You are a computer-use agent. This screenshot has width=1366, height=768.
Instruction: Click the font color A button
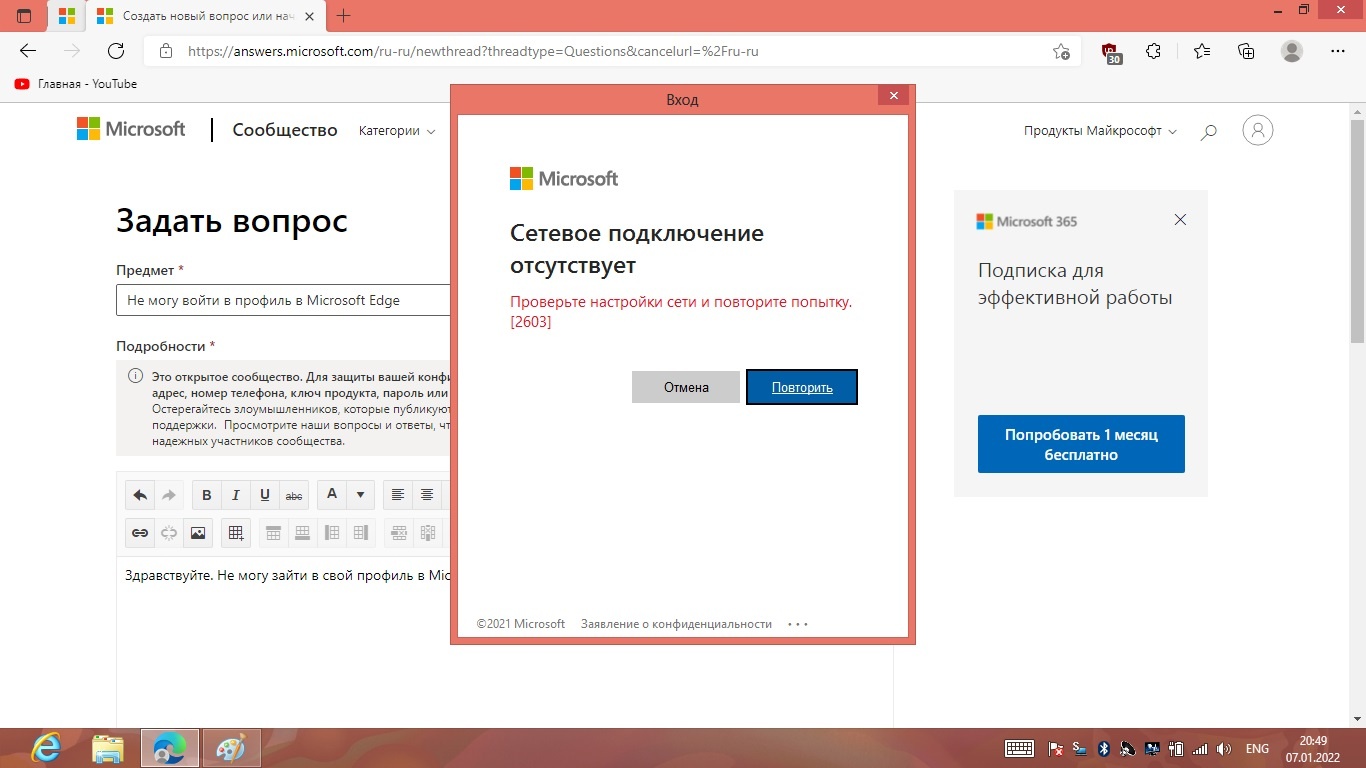(332, 495)
